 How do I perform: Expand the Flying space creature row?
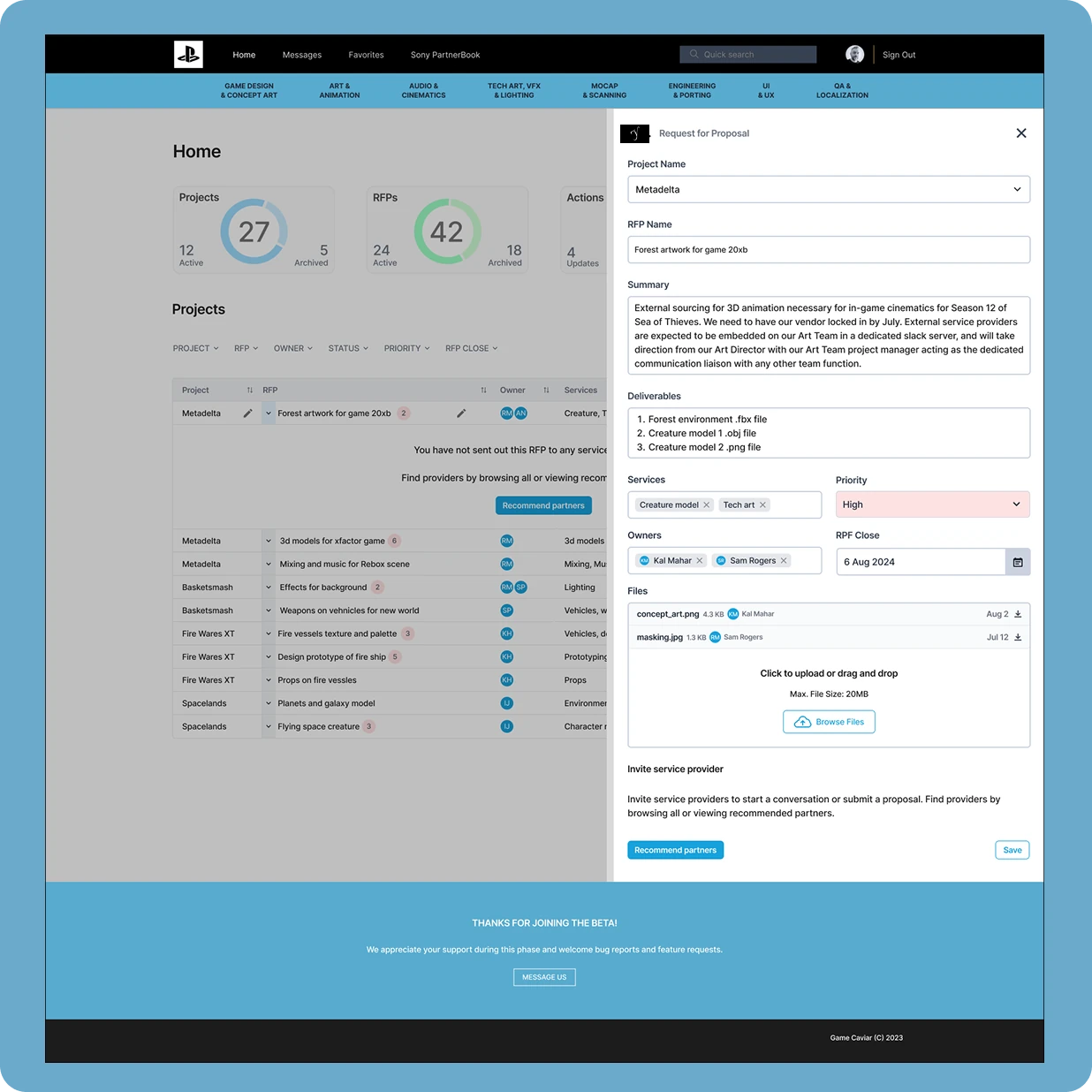269,727
